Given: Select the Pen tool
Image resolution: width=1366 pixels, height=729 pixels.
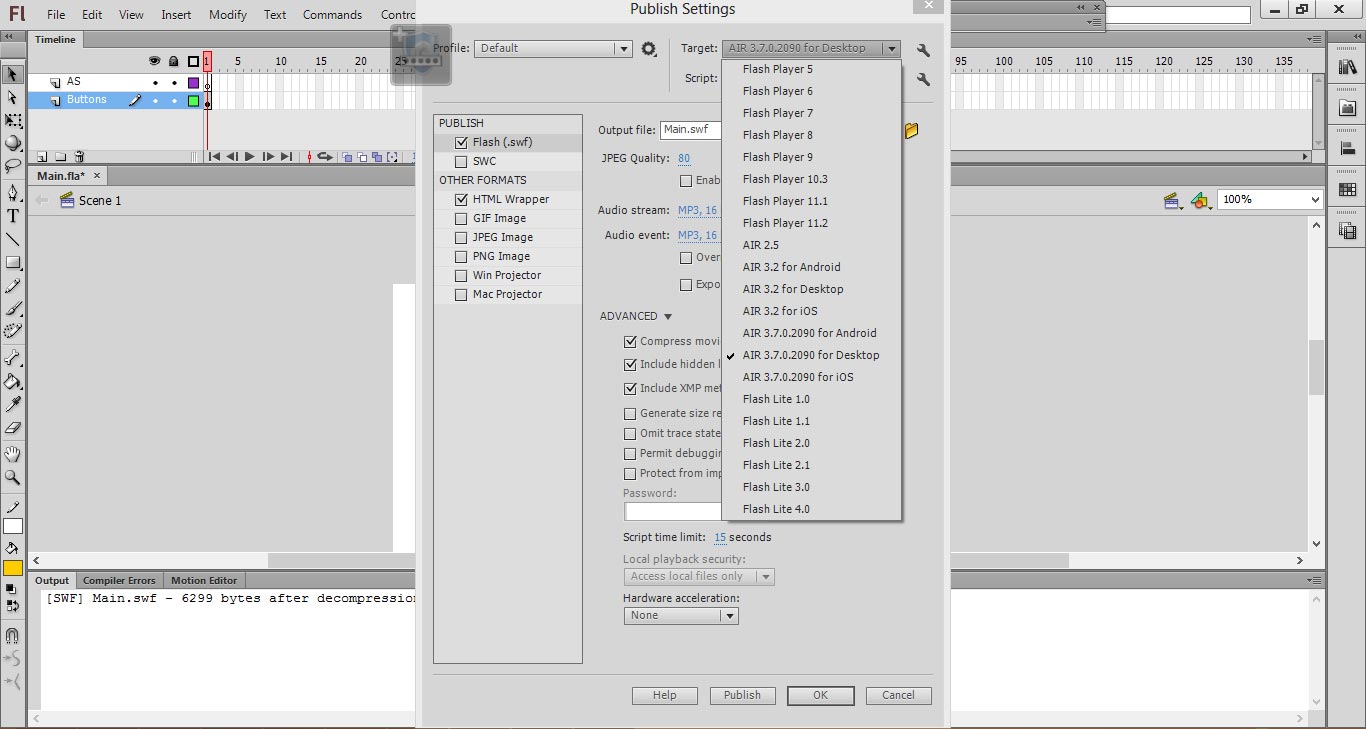Looking at the screenshot, I should [x=13, y=193].
